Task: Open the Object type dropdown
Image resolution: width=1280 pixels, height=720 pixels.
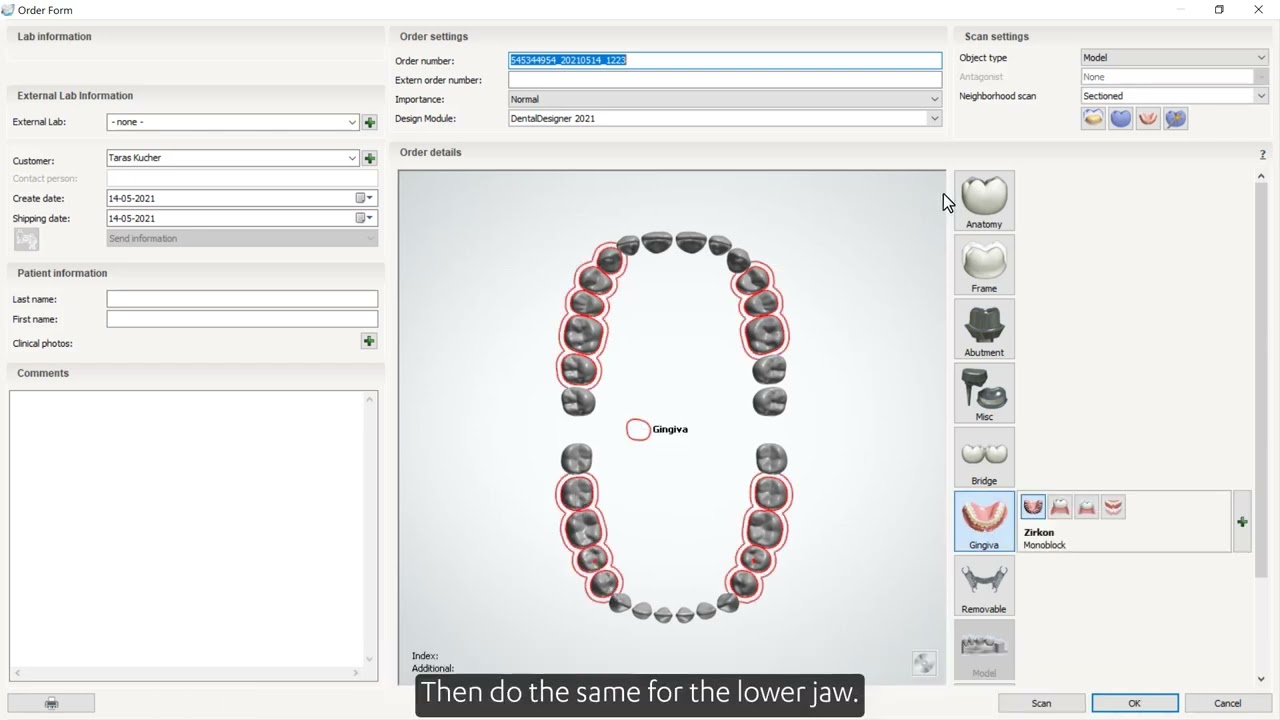Action: (1261, 57)
